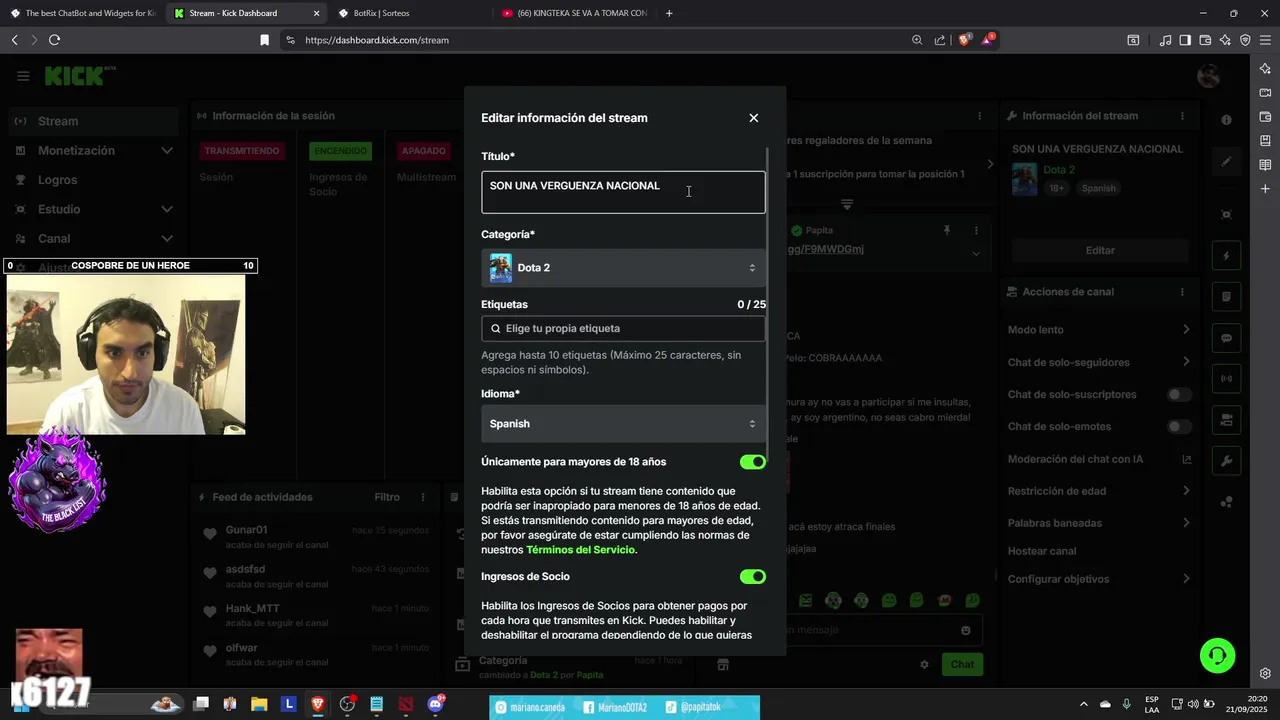This screenshot has height=720, width=1280.
Task: Click the browser back arrow
Action: pyautogui.click(x=14, y=40)
